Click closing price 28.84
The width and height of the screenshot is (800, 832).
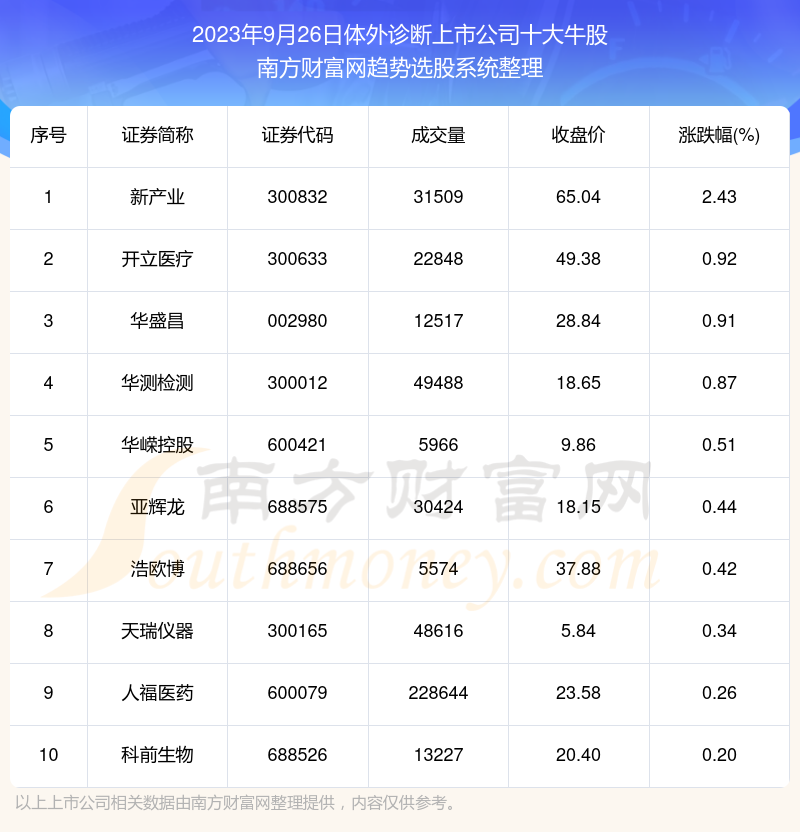coord(578,321)
